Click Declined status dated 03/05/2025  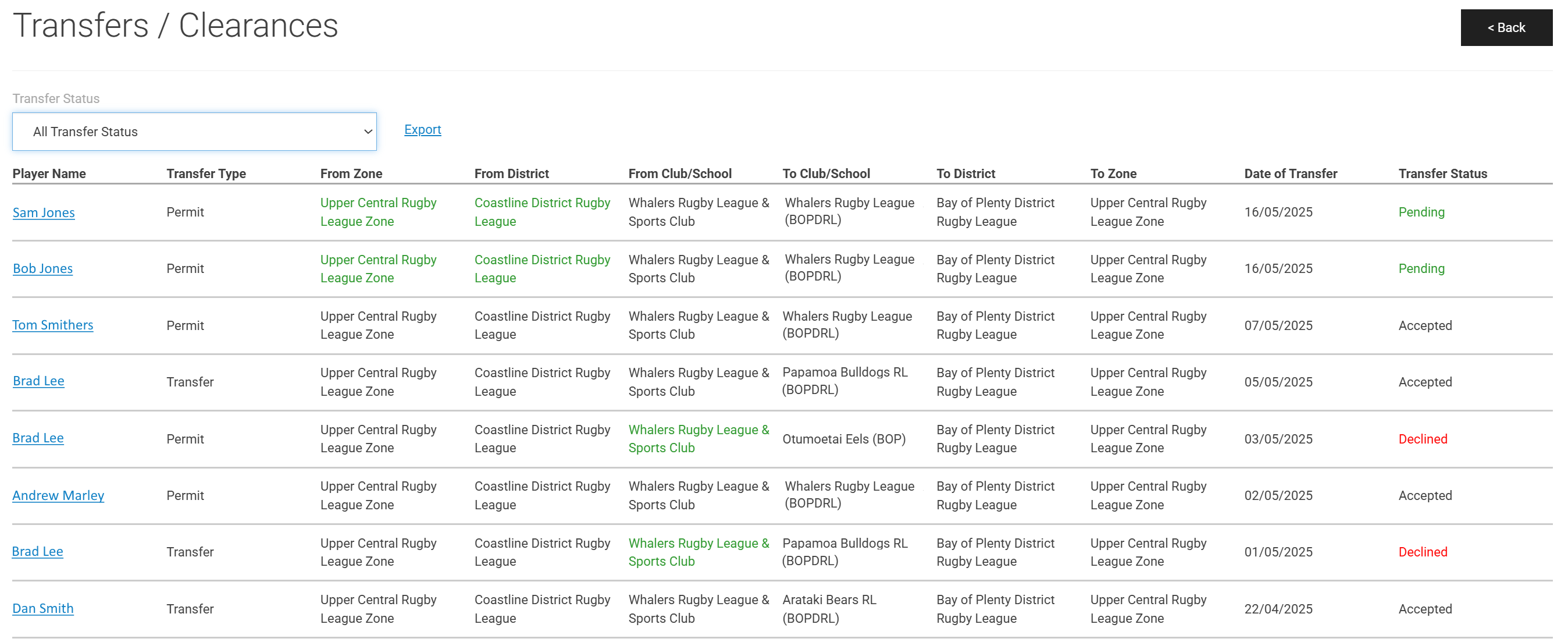click(x=1423, y=439)
